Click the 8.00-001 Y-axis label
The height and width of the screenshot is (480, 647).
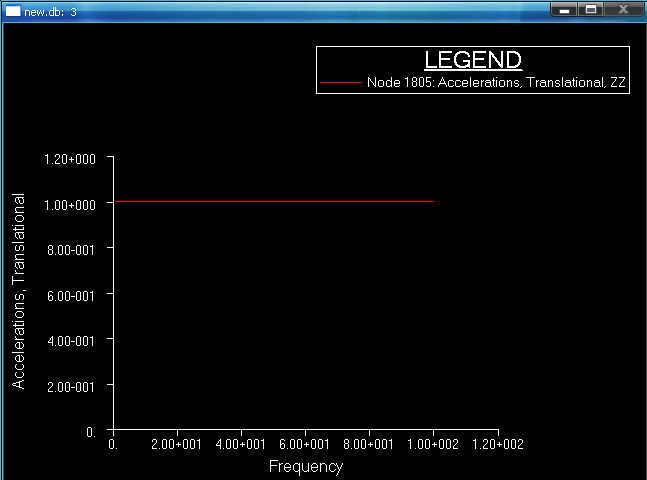[71, 250]
